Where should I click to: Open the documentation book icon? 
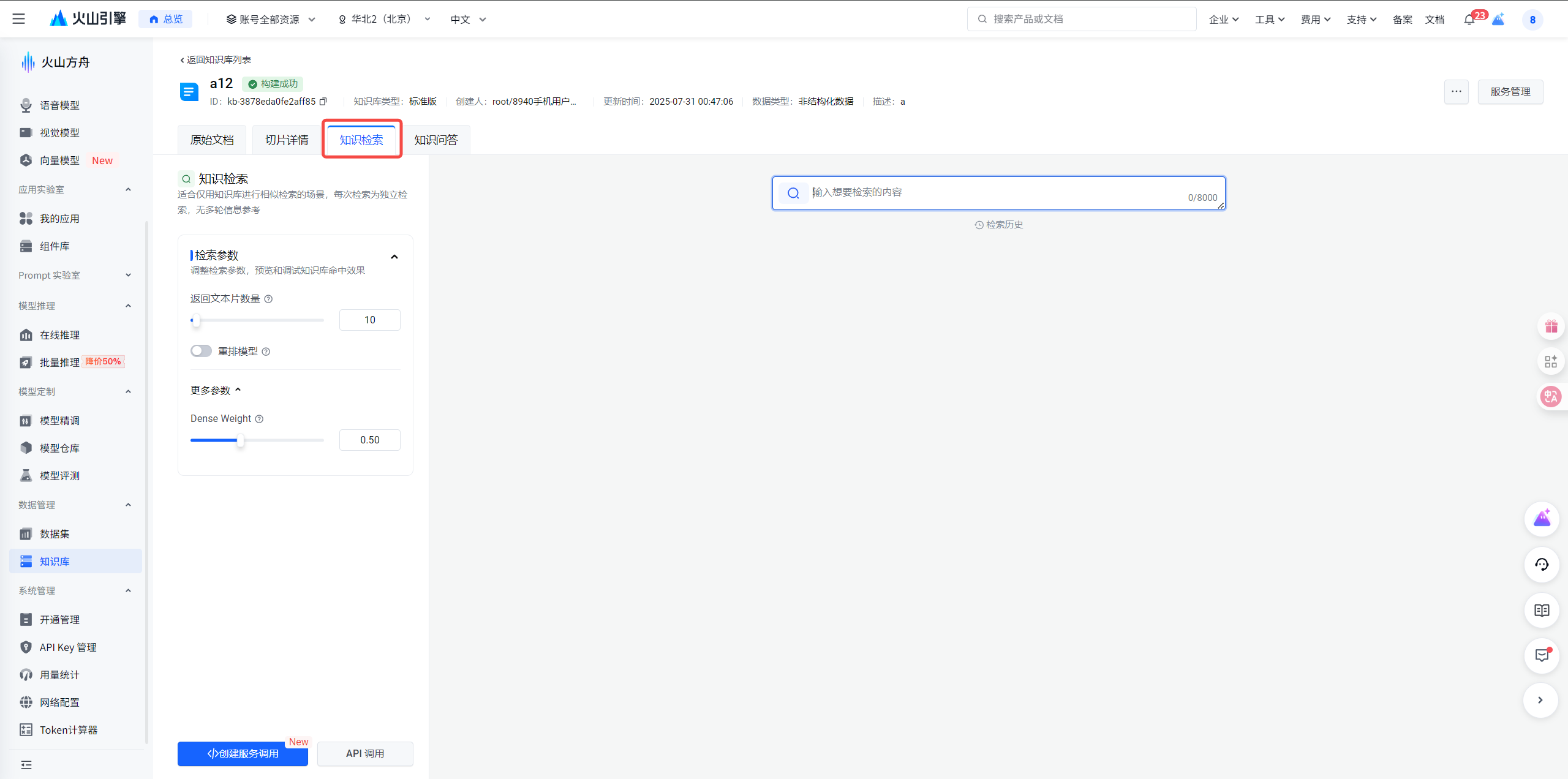point(1542,610)
